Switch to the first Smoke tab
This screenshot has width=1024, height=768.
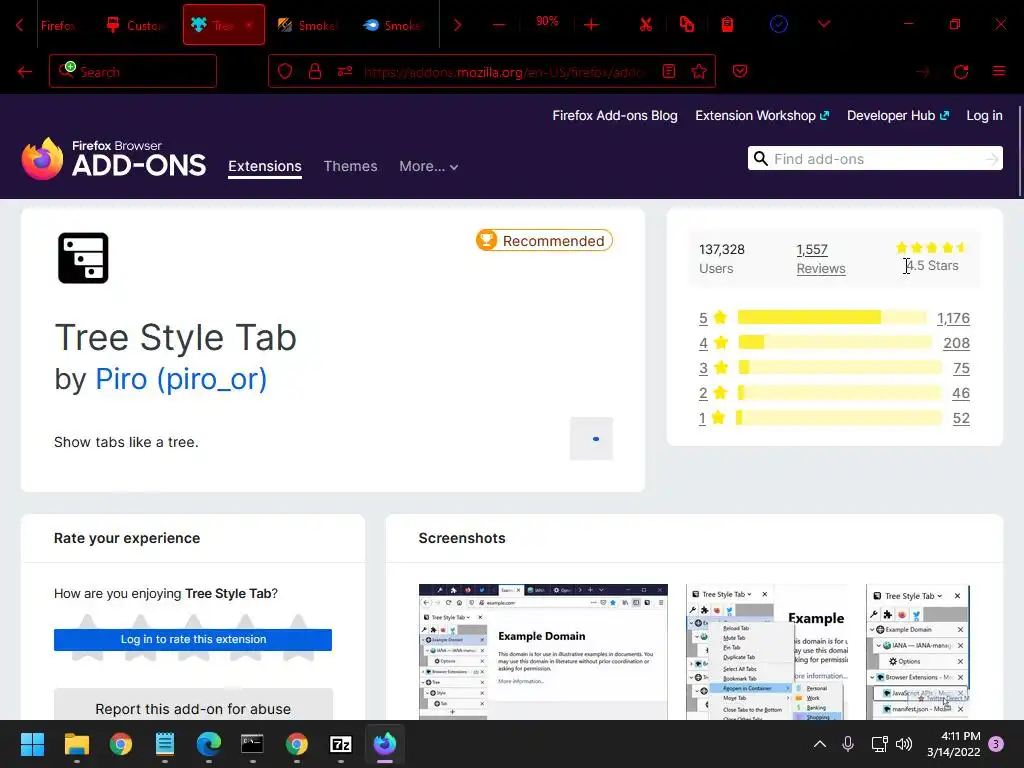point(307,25)
